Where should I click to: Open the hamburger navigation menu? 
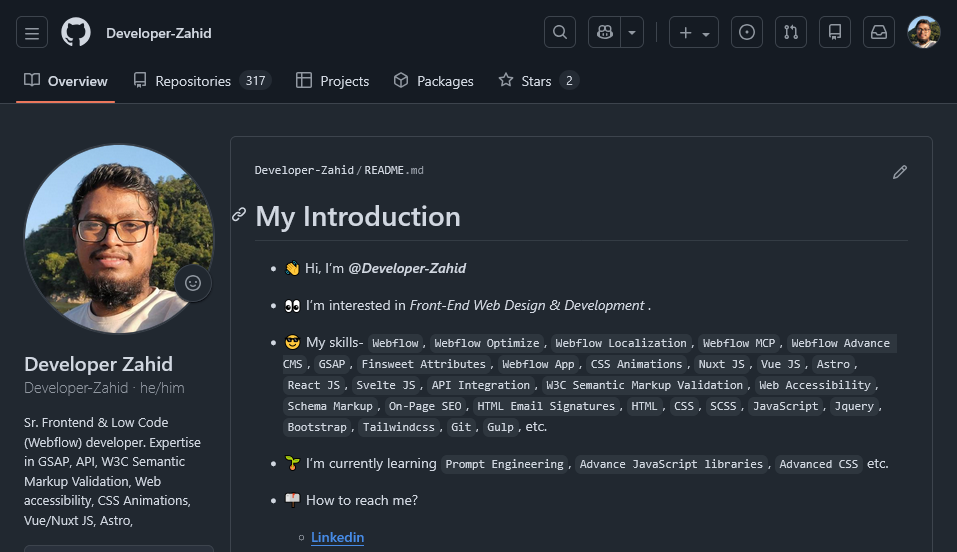[32, 33]
